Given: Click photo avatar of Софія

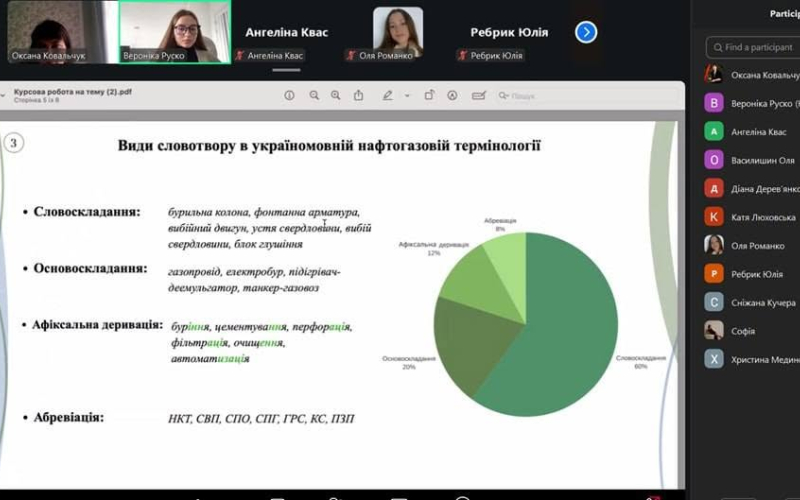Looking at the screenshot, I should [x=714, y=331].
